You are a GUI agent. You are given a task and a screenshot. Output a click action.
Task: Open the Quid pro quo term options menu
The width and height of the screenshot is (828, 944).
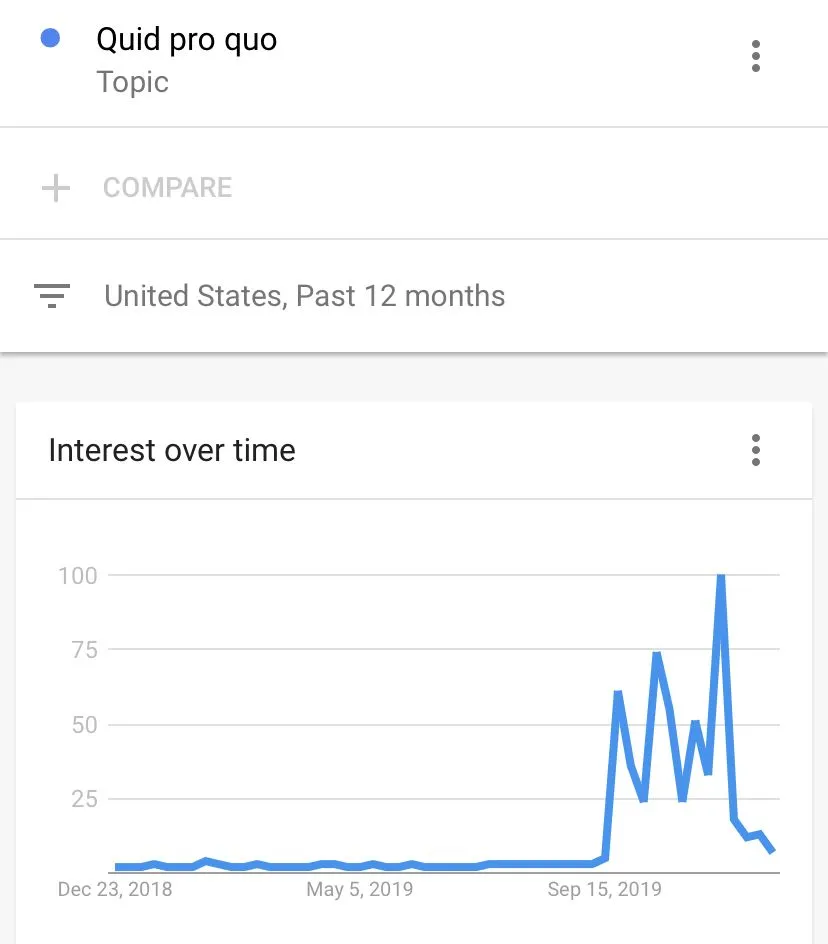click(756, 57)
